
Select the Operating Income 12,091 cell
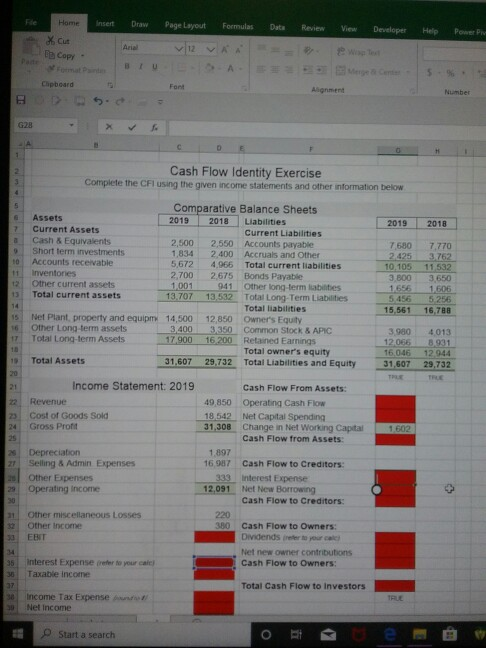[x=217, y=488]
